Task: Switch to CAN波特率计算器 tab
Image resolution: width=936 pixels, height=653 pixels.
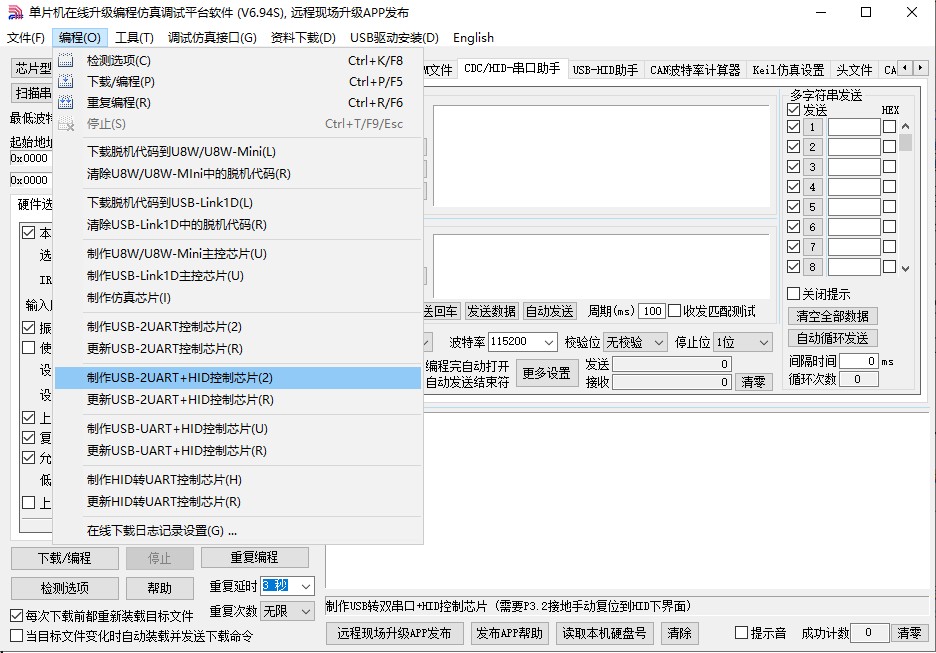Action: [695, 70]
